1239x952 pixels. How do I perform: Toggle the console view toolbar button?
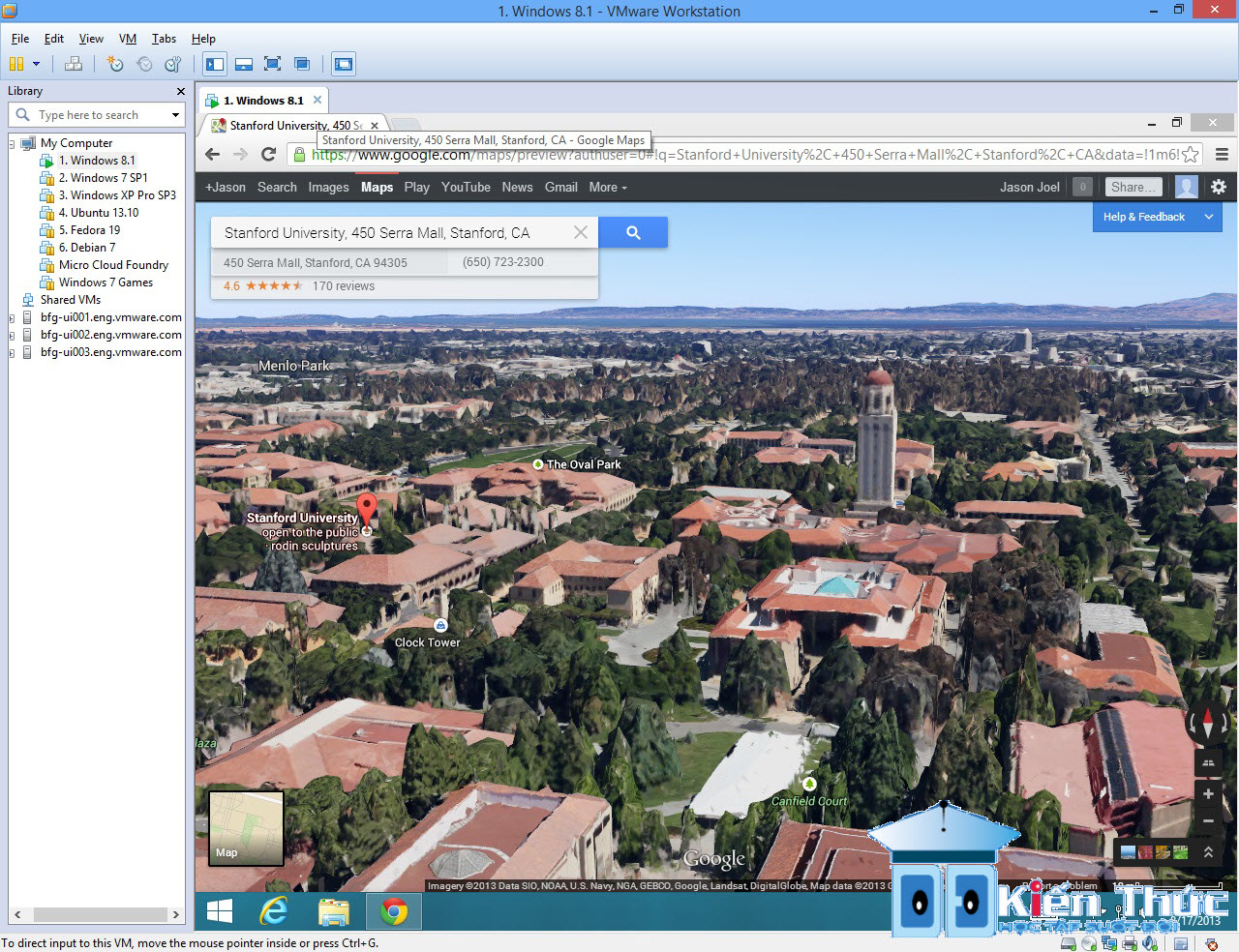tap(344, 64)
